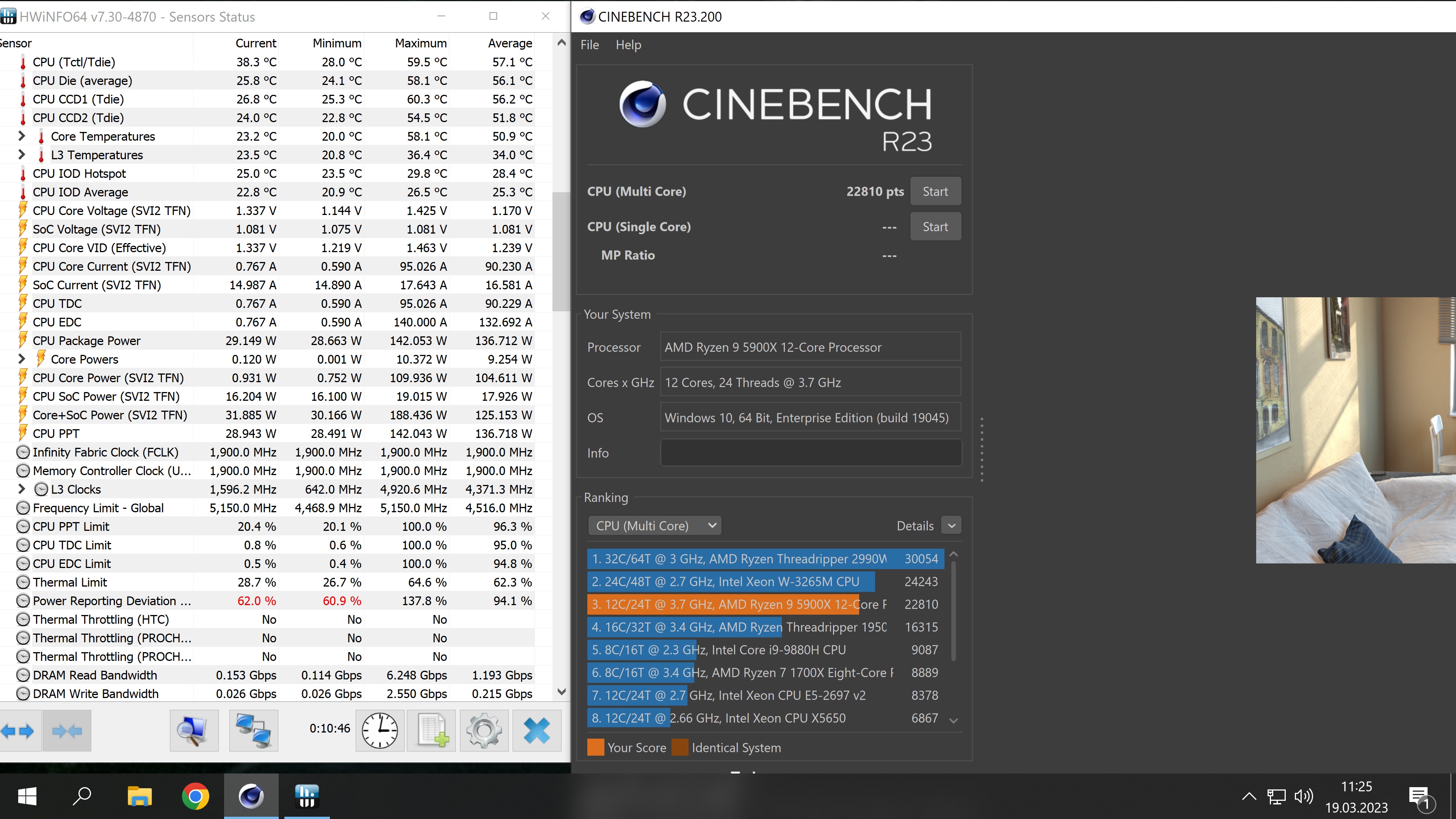Close sensors with blue X icon

537,731
